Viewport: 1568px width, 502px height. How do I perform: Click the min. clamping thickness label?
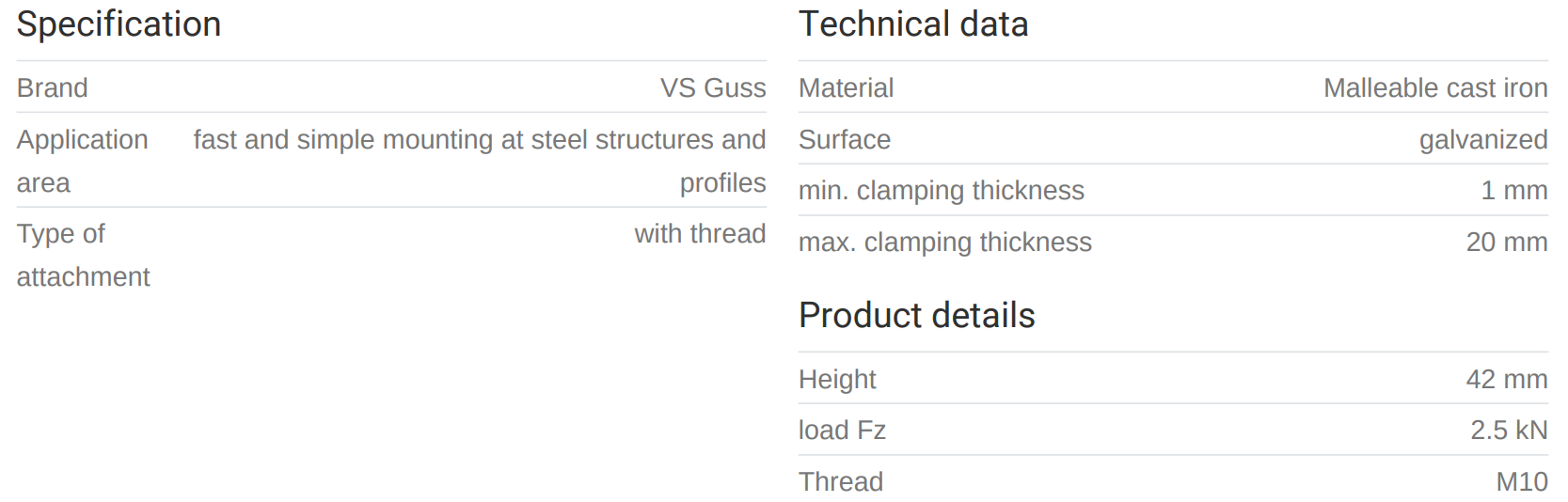941,190
